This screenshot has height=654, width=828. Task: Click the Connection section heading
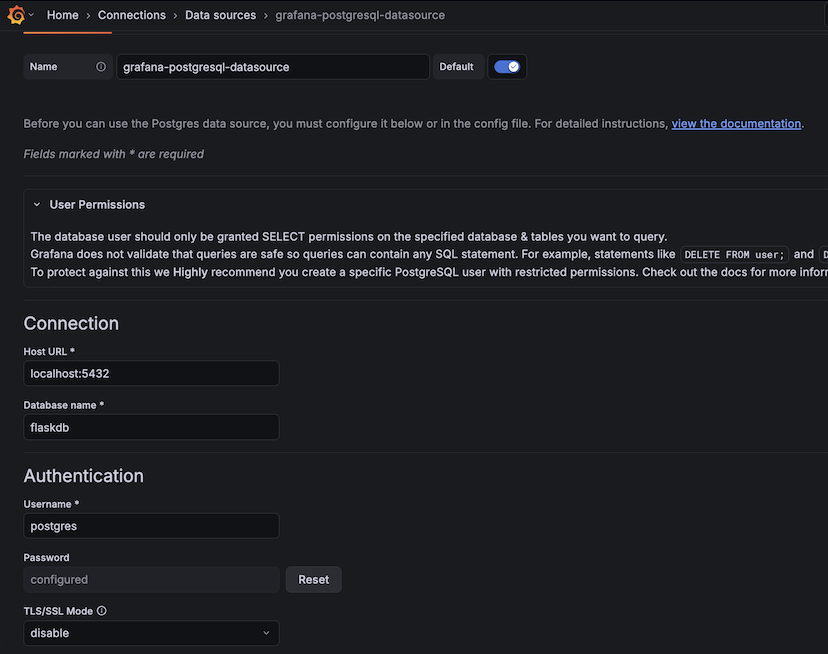point(71,323)
